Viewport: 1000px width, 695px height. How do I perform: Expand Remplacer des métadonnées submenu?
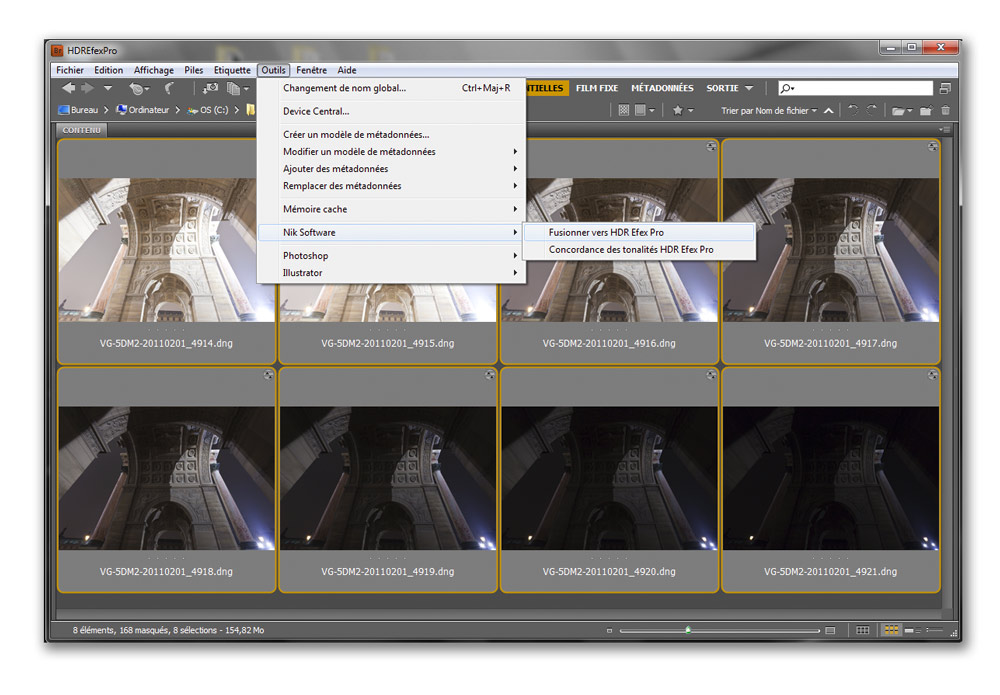pos(392,186)
